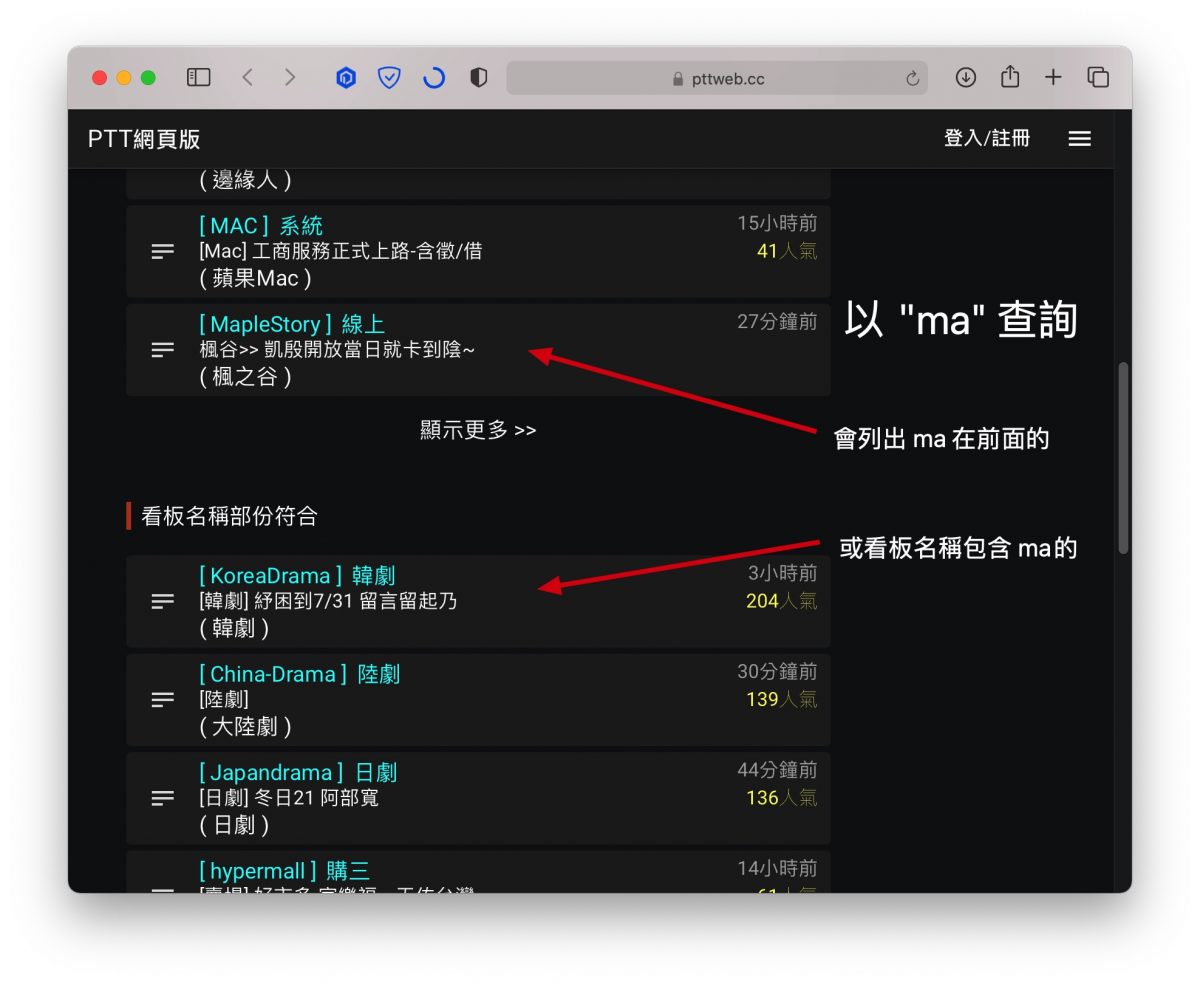1200x983 pixels.
Task: Click post 凱殷開放當日就卡到陰~
Action: 369,350
